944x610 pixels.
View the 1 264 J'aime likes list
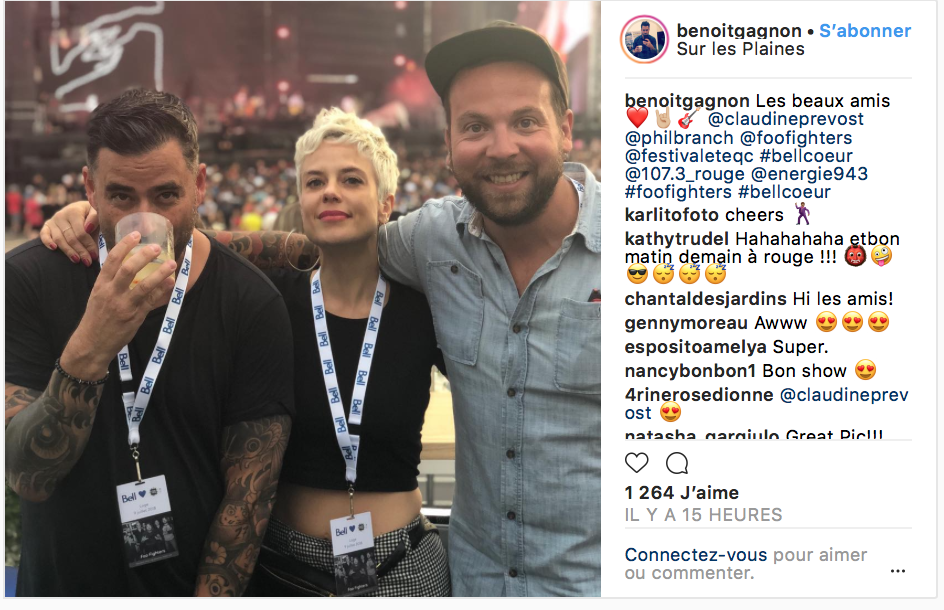[682, 493]
